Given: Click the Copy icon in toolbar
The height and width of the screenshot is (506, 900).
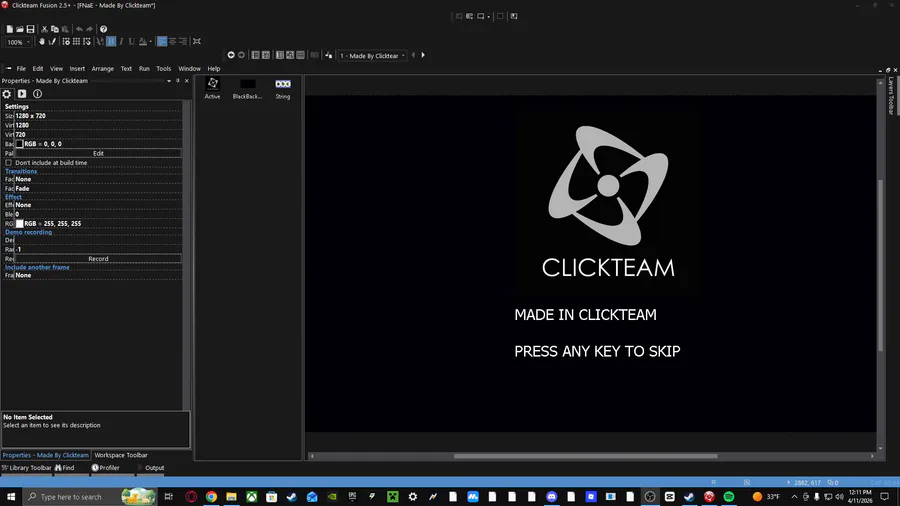Looking at the screenshot, I should point(55,29).
